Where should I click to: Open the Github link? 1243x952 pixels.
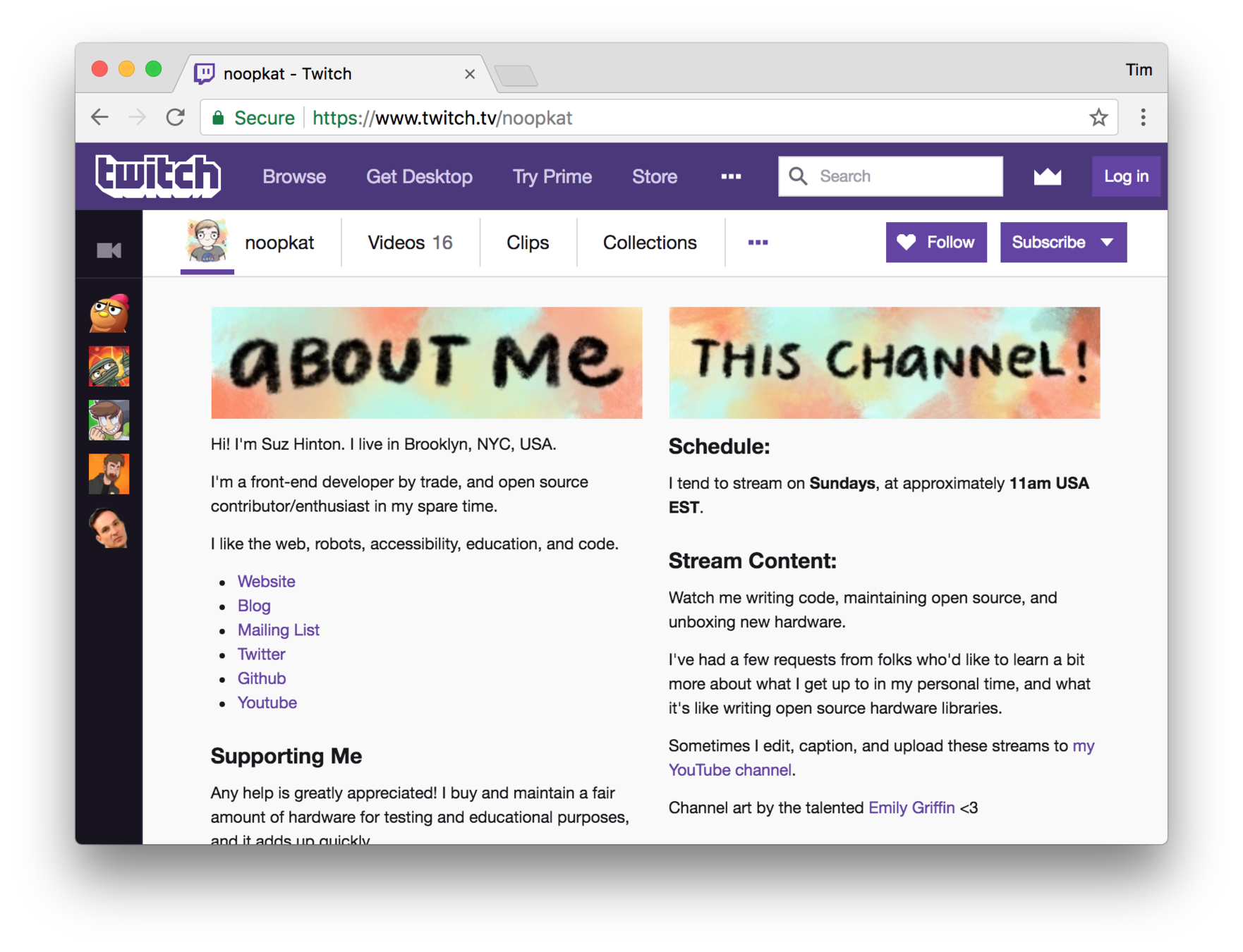coord(261,678)
